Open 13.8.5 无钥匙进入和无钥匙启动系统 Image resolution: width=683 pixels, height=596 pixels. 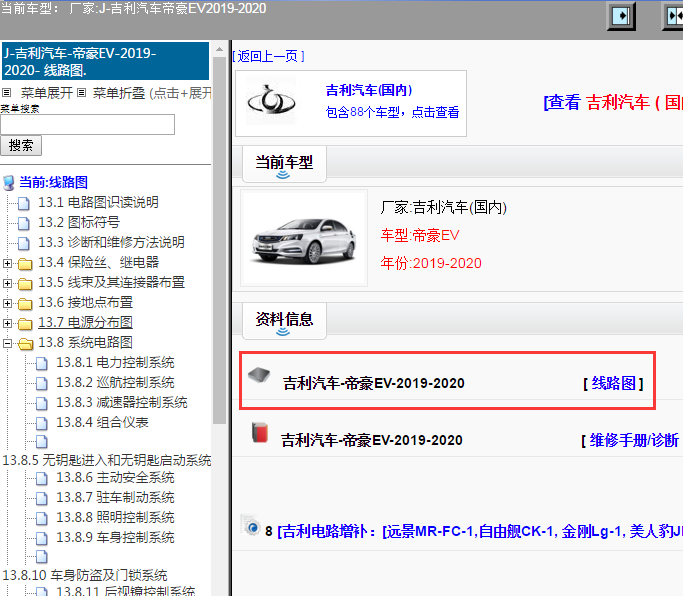point(107,461)
